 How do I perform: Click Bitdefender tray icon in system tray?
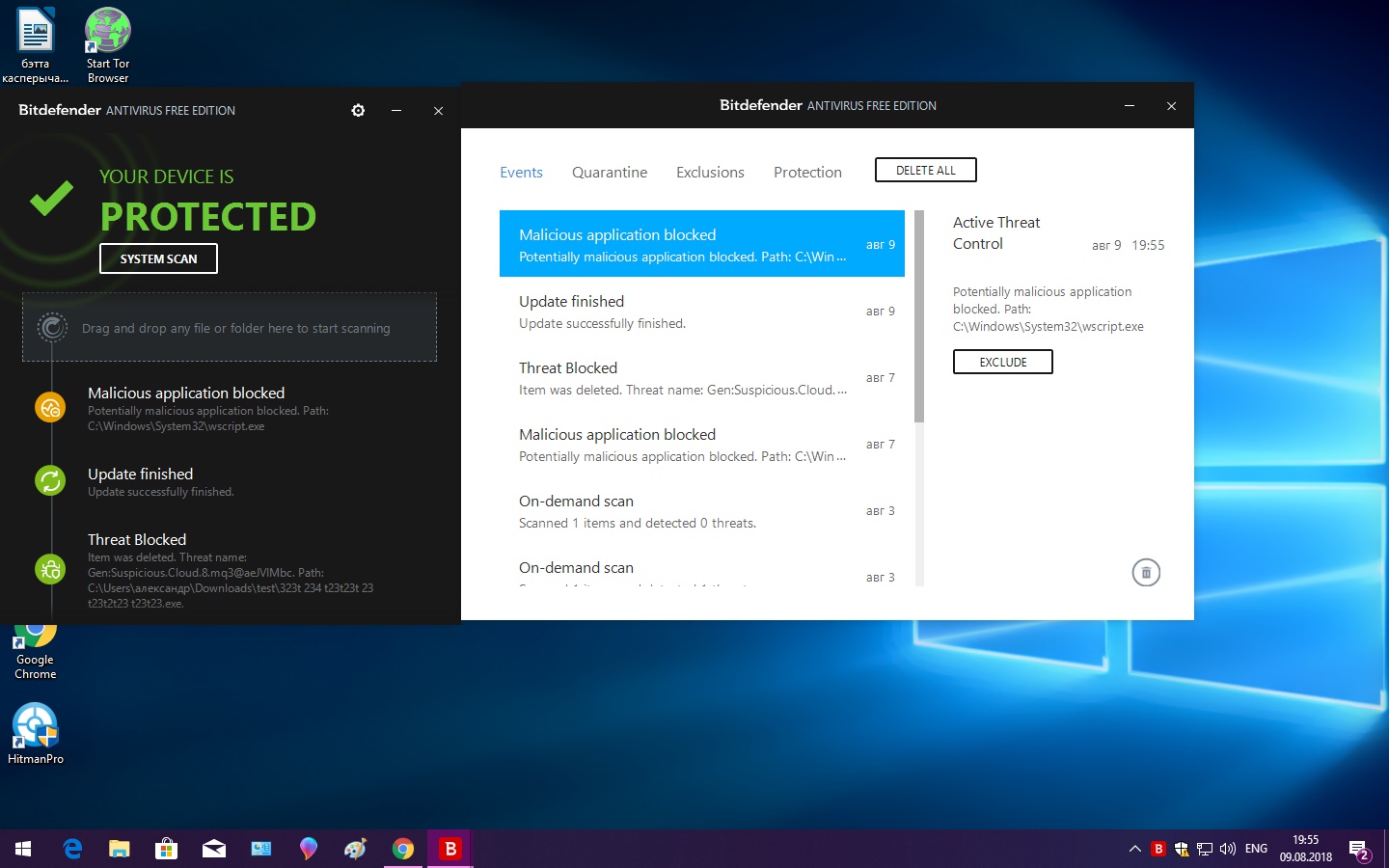1158,849
